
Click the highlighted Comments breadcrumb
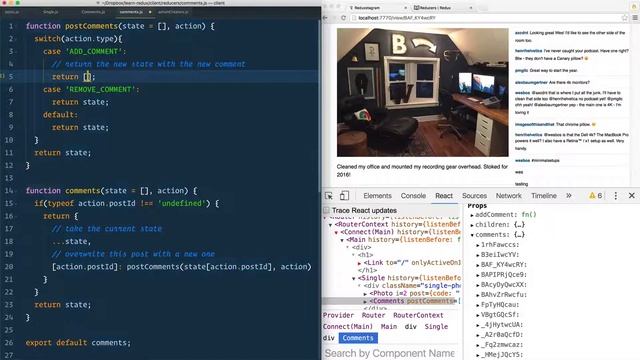click(x=358, y=338)
